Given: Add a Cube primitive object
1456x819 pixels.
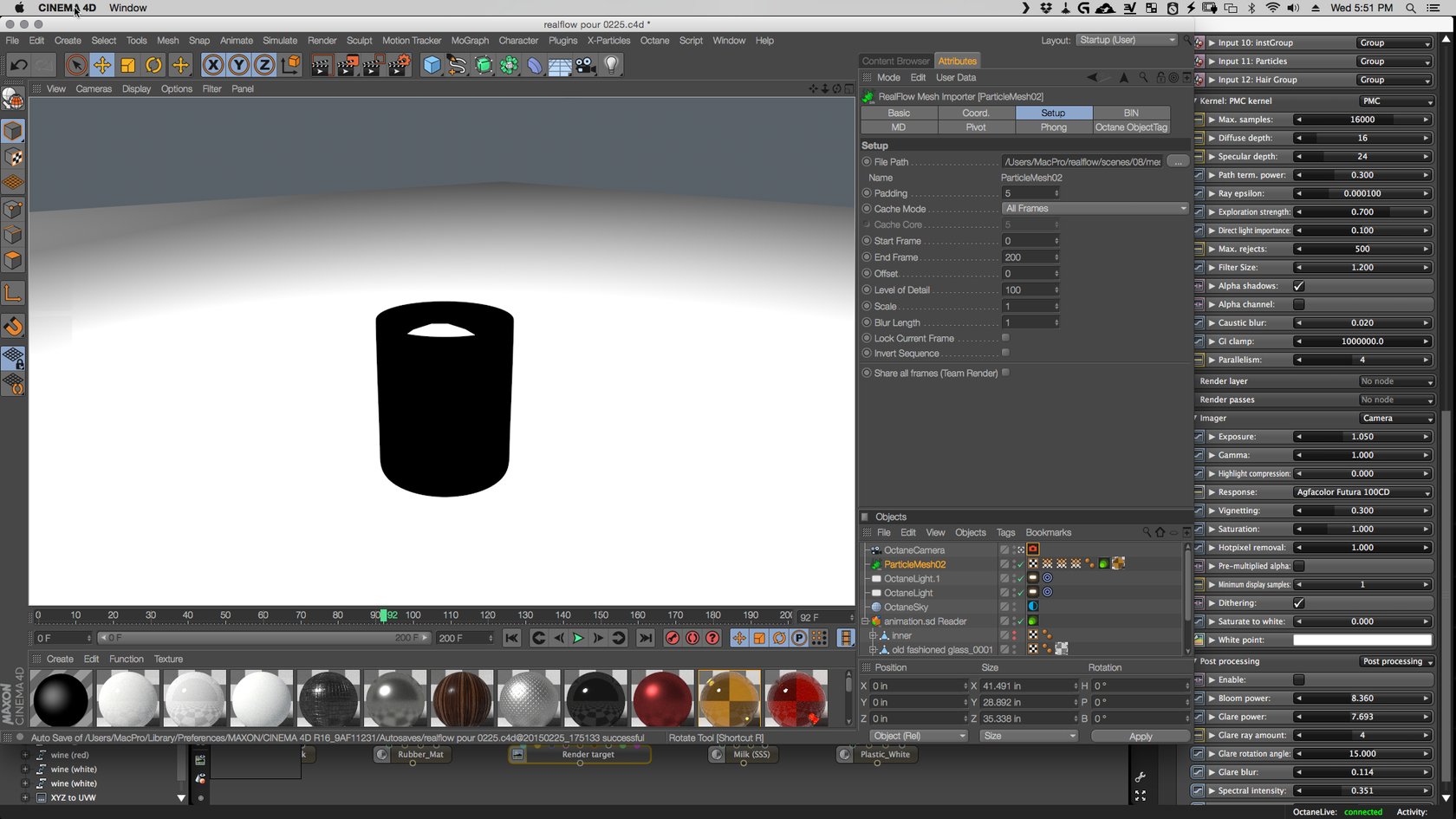Looking at the screenshot, I should 432,65.
